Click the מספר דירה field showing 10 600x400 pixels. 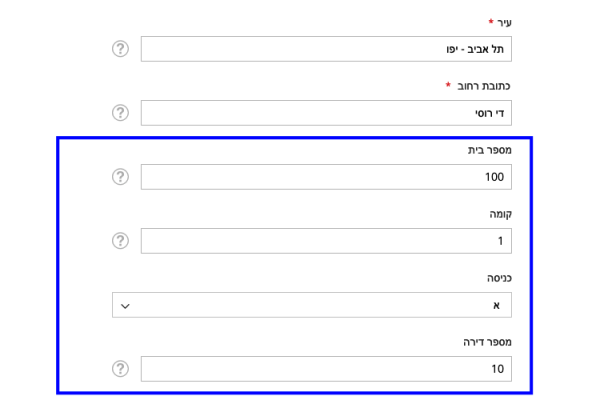(x=326, y=369)
